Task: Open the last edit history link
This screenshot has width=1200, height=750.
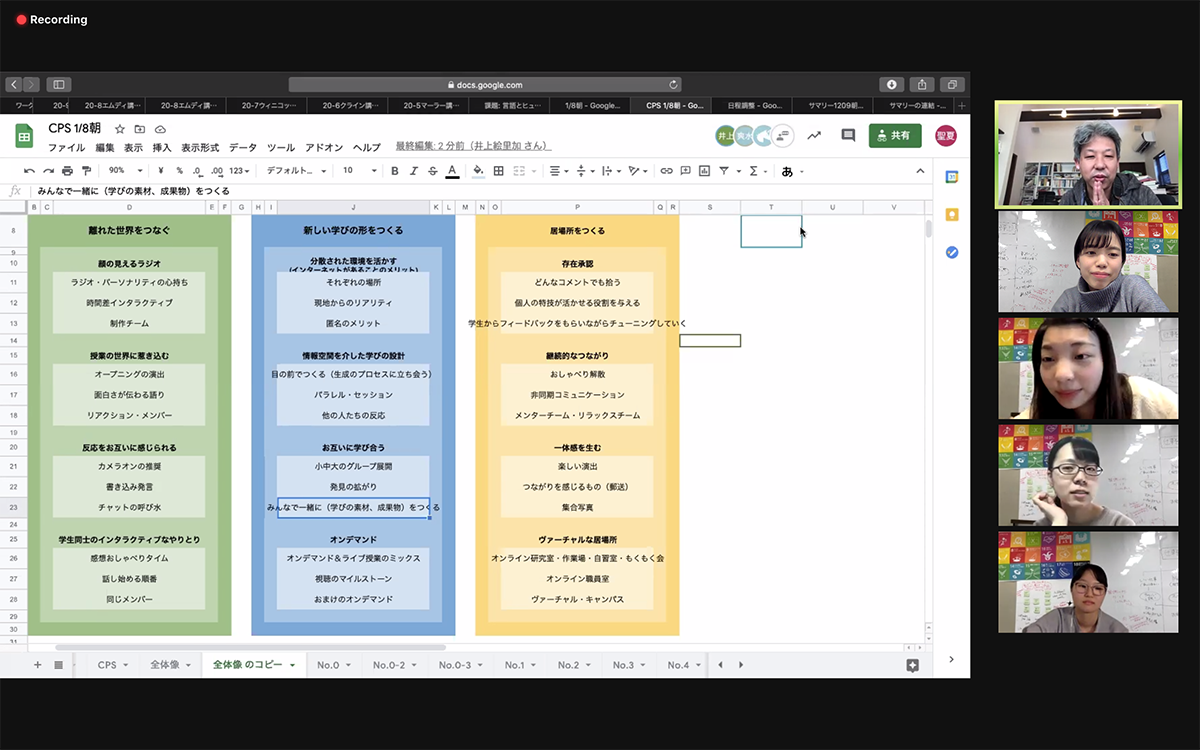Action: pos(473,147)
